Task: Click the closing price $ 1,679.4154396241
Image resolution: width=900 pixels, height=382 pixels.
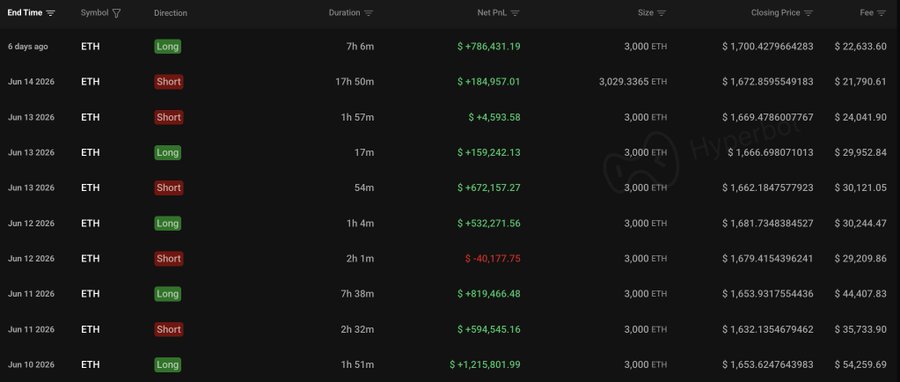Action: tap(768, 259)
